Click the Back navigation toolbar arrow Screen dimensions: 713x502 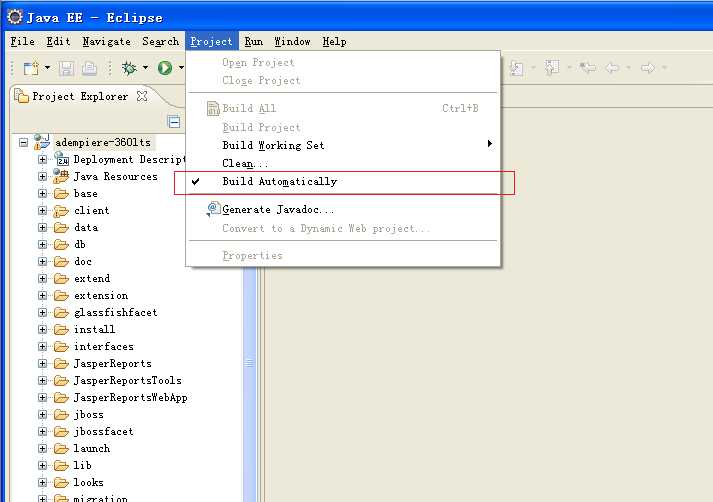coord(612,68)
